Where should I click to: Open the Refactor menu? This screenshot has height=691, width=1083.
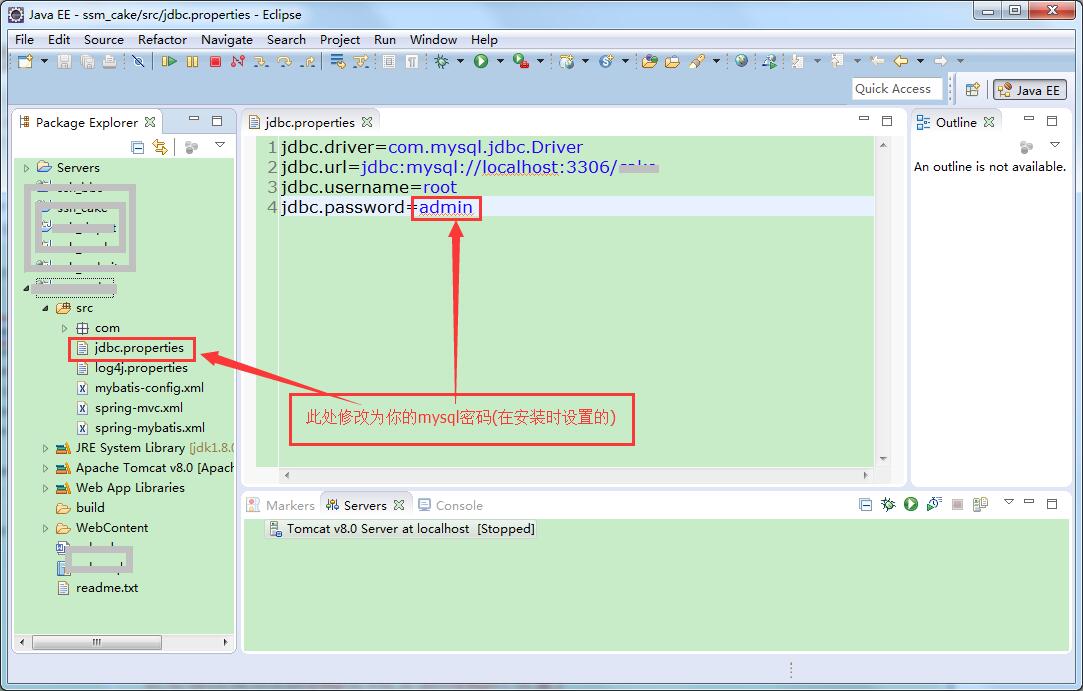coord(162,39)
